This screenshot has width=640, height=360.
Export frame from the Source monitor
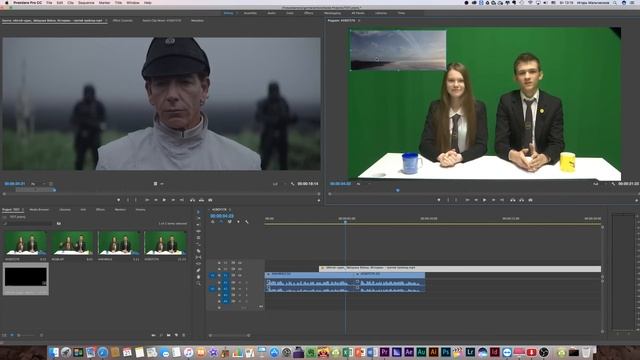click(210, 200)
